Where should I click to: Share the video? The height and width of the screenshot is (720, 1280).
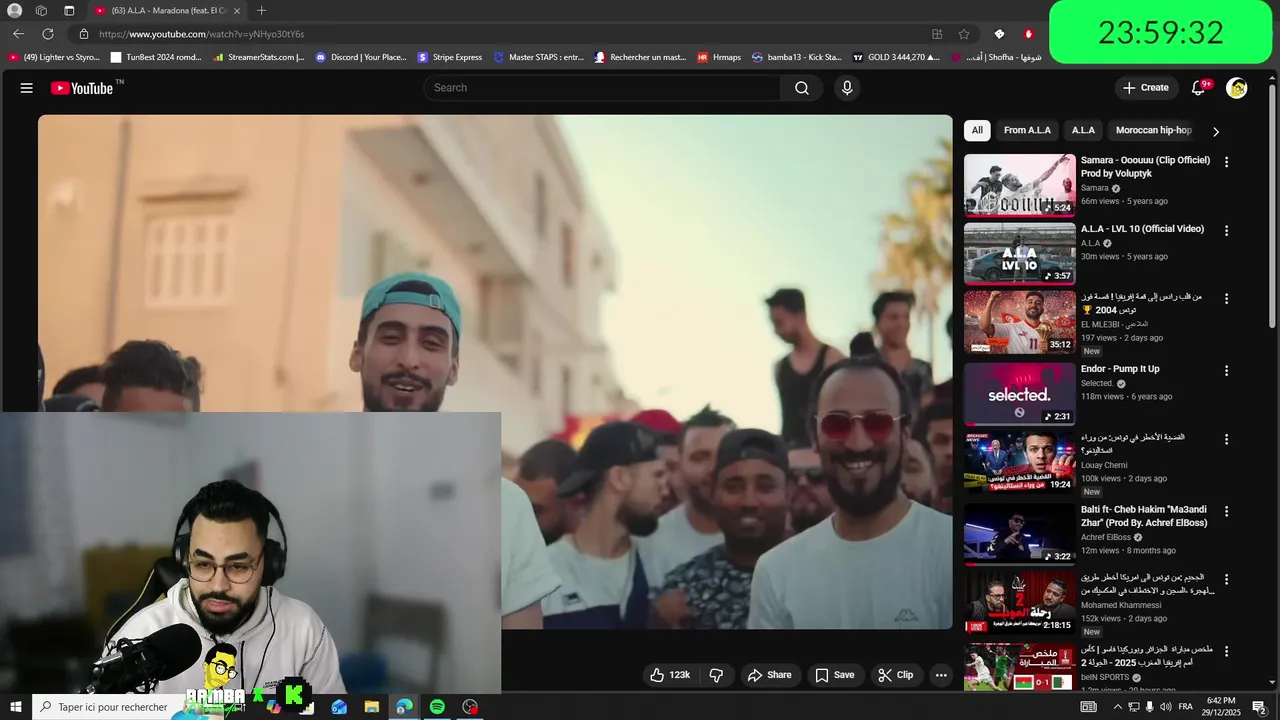click(x=770, y=675)
